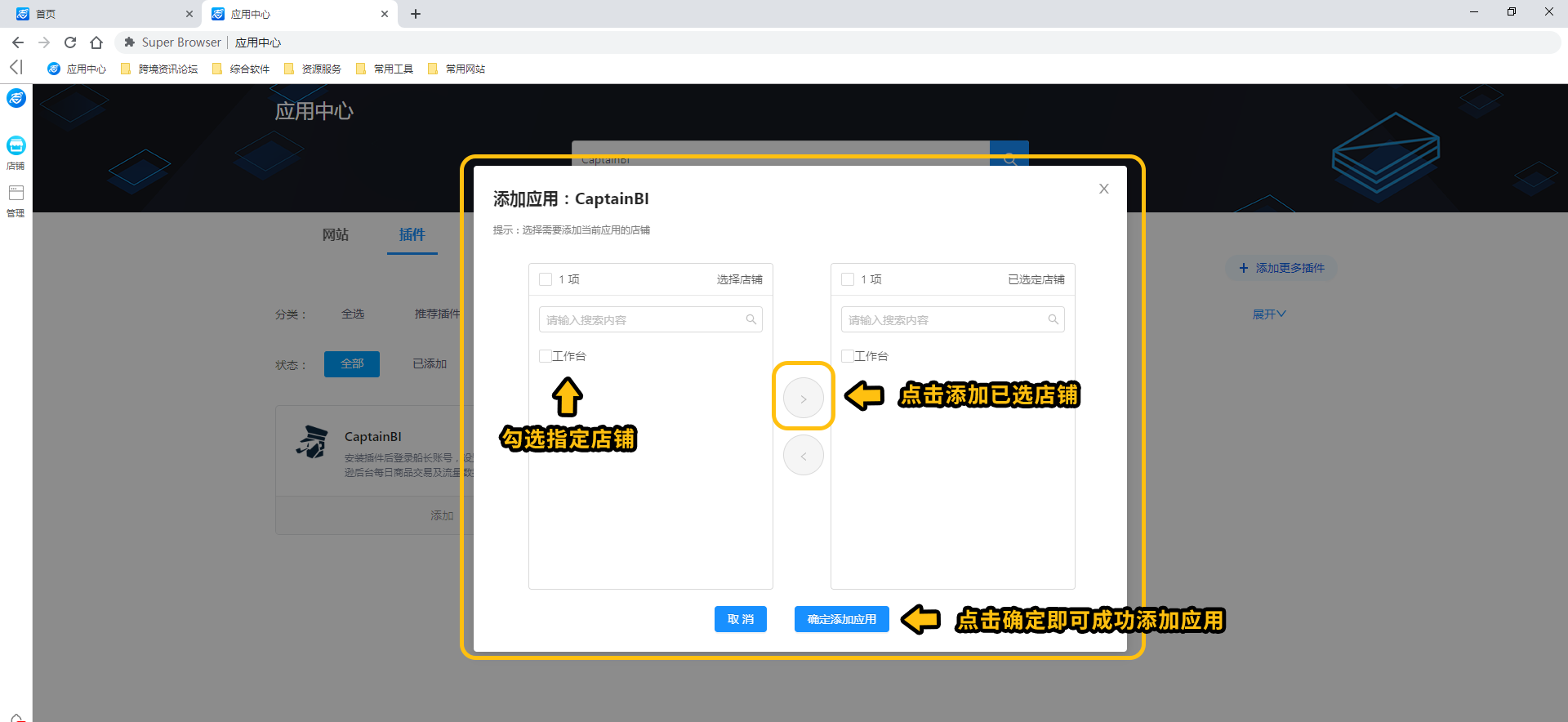Open the 网站 tab
1568x722 pixels.
click(336, 234)
